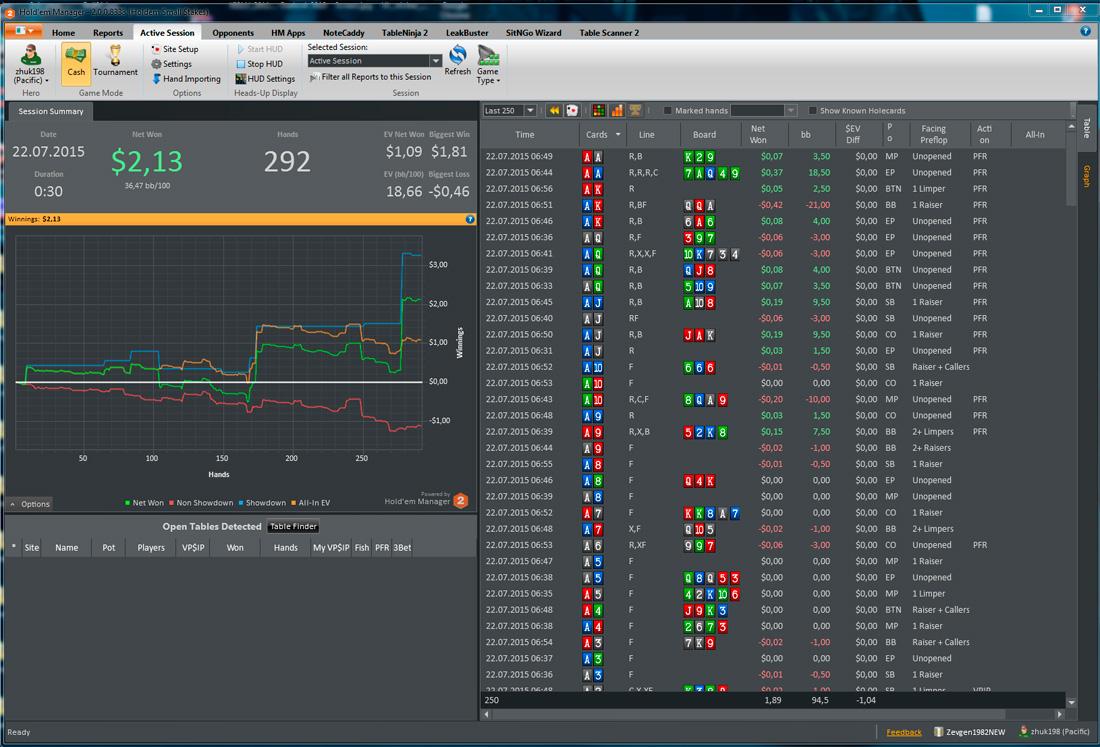Sort open tables by VP$IP column
Image resolution: width=1100 pixels, height=747 pixels.
point(193,548)
